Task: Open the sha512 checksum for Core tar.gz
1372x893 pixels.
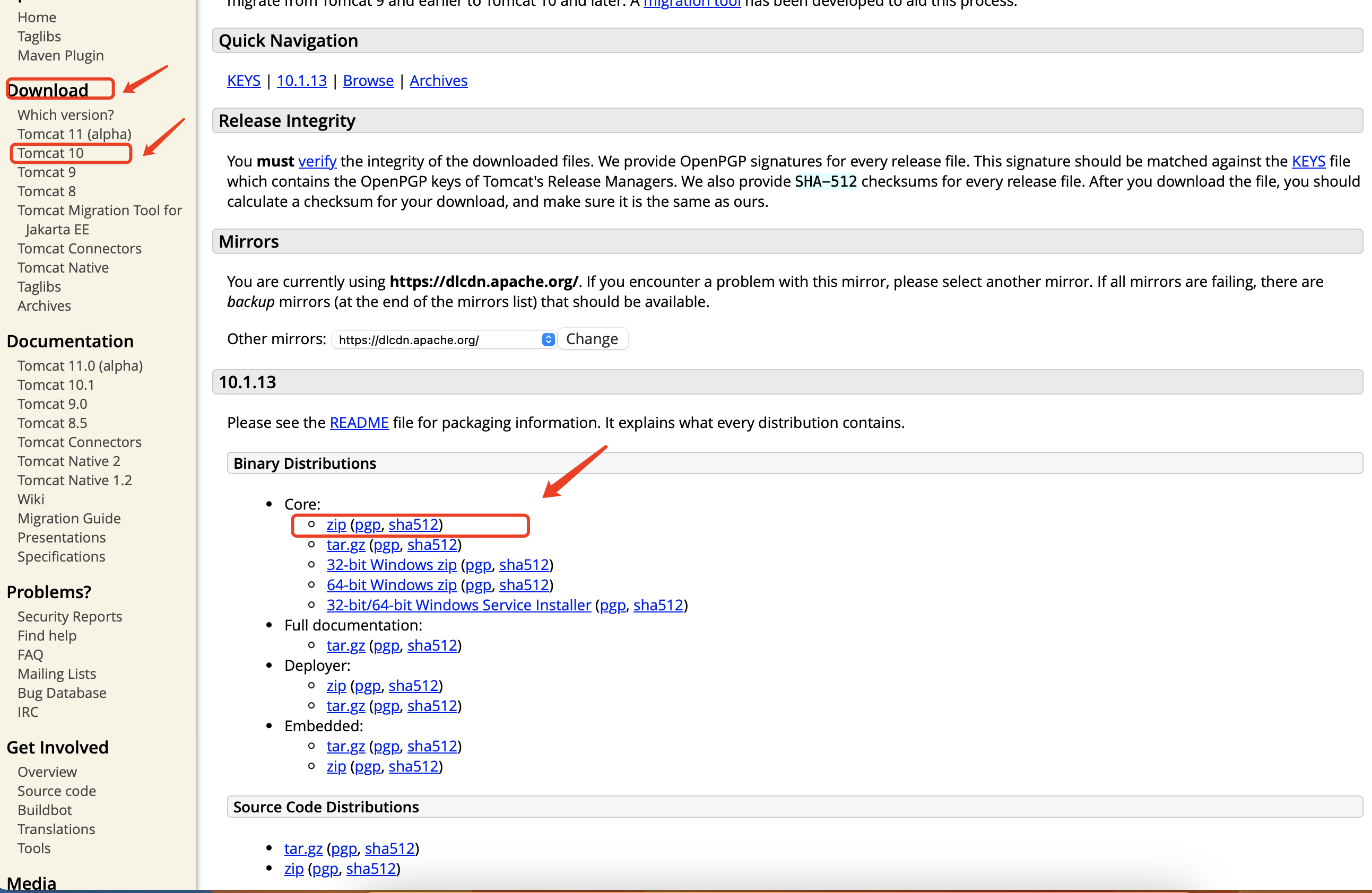Action: tap(432, 545)
